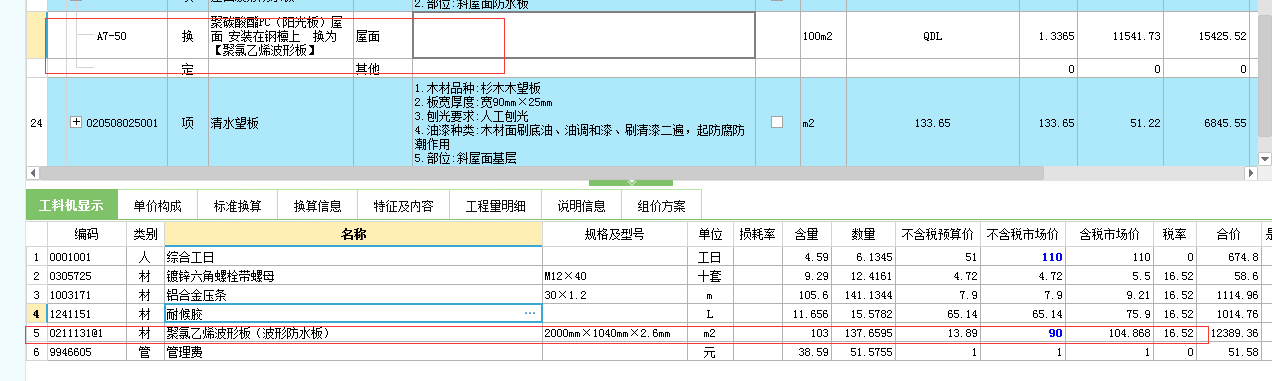Image resolution: width=1272 pixels, height=381 pixels.
Task: Click row number 24 in upper grid
Action: pos(36,123)
